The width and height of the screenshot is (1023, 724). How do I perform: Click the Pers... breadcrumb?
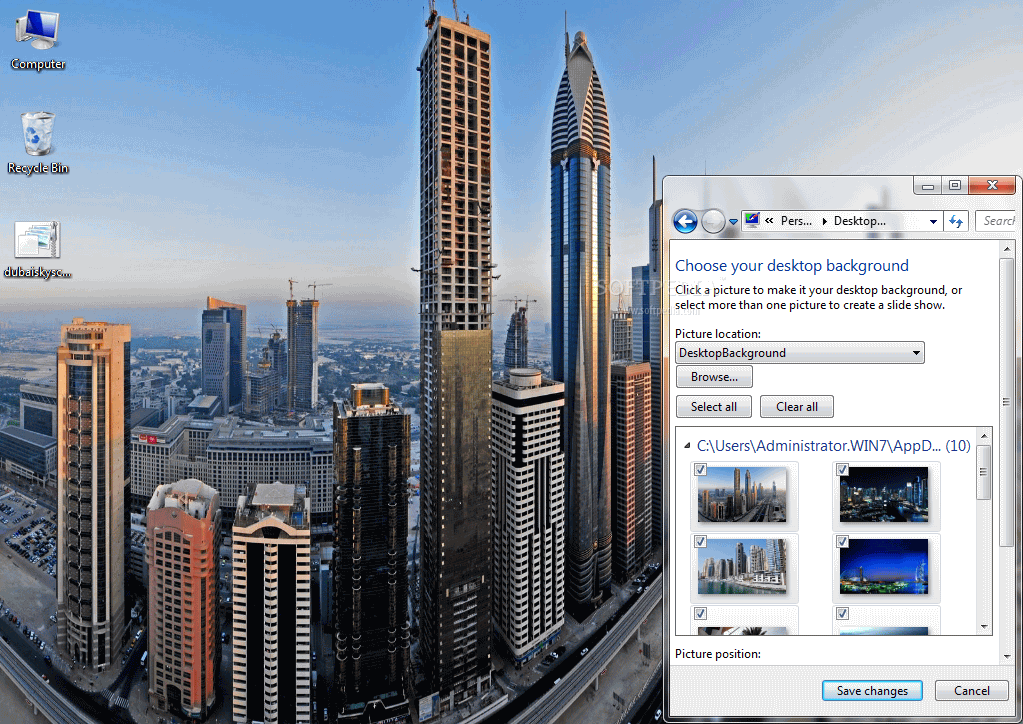pyautogui.click(x=796, y=221)
